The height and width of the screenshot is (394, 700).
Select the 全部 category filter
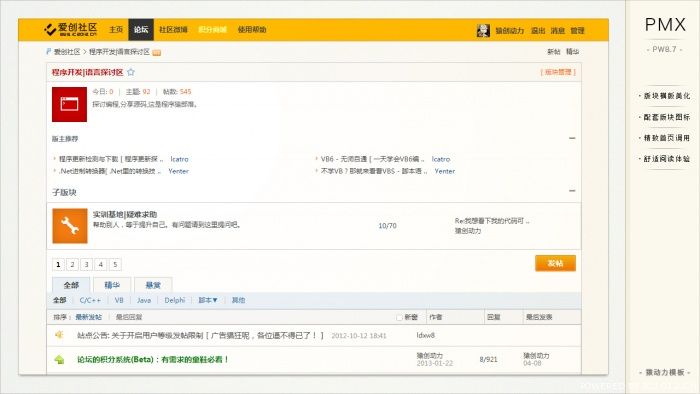[59, 300]
